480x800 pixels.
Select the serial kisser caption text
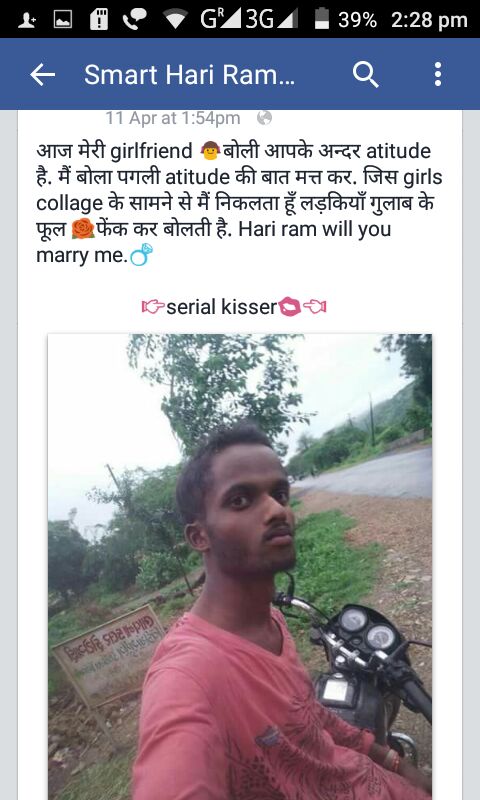click(x=221, y=307)
